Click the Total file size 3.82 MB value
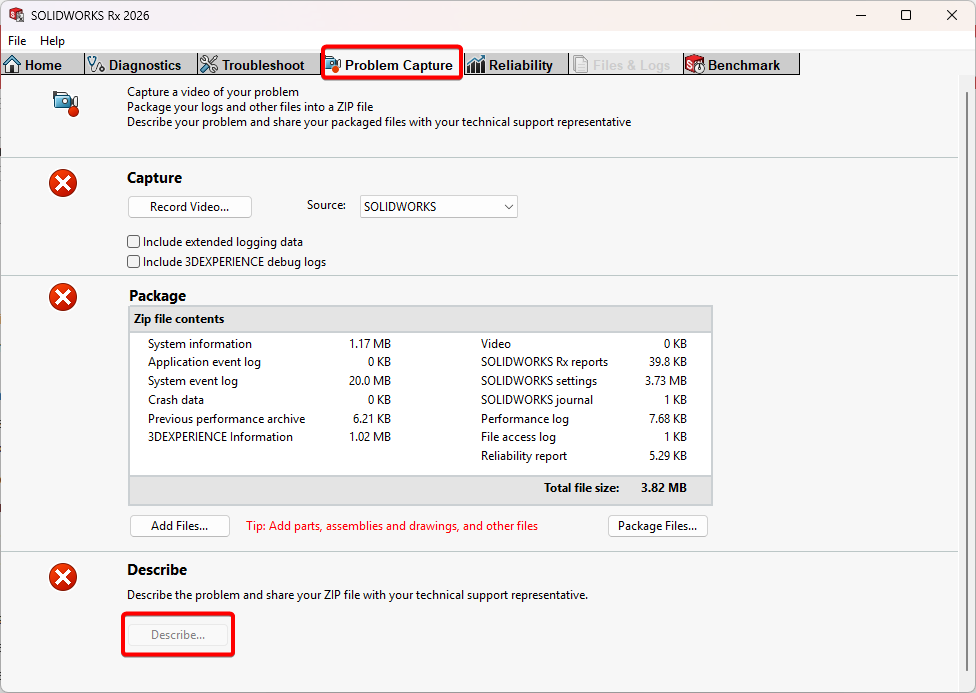The height and width of the screenshot is (693, 976). tap(664, 488)
